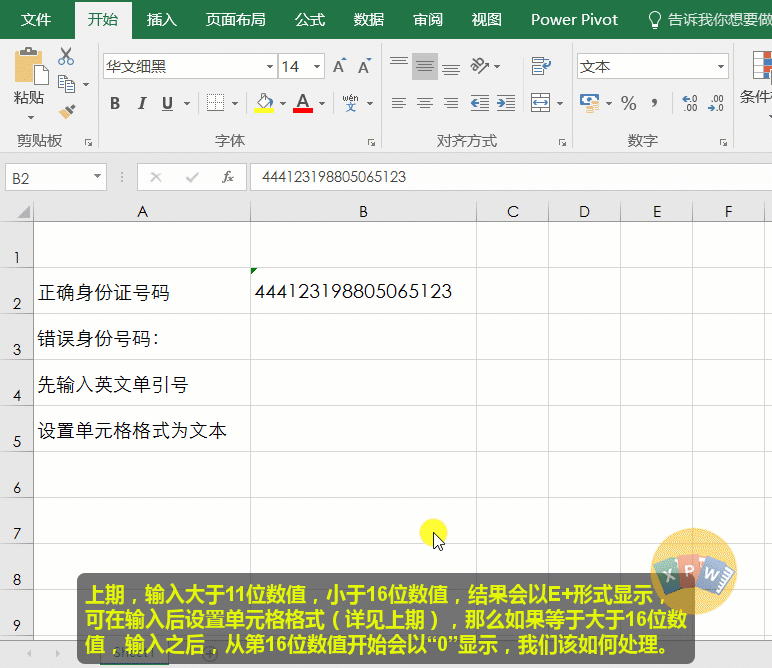Screen dimensions: 772x668
Task: Click the Conditional Formatting icon
Action: point(762,65)
